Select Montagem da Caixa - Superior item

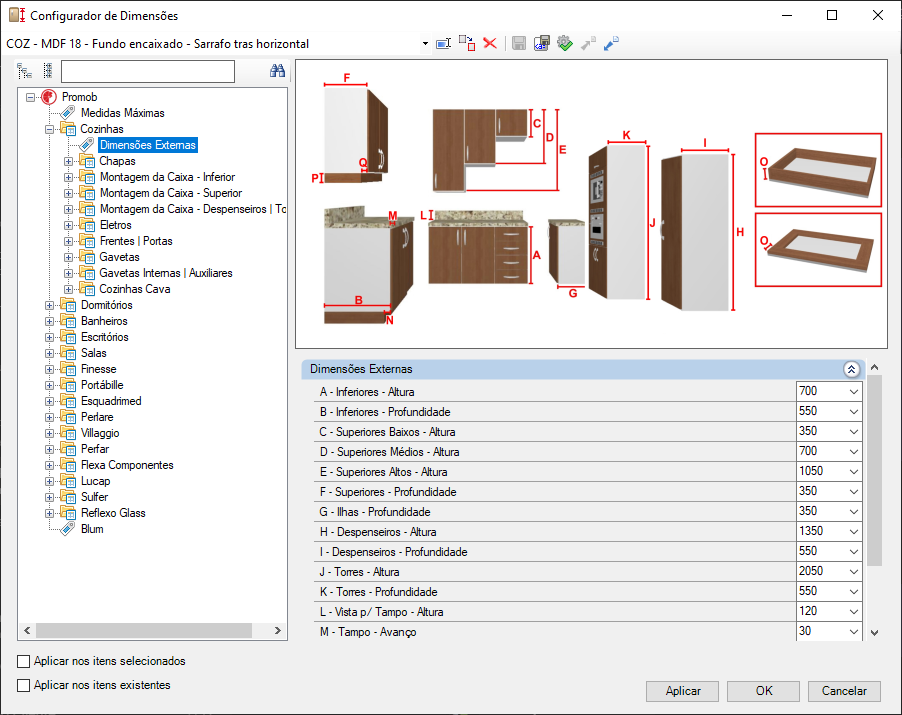(171, 193)
